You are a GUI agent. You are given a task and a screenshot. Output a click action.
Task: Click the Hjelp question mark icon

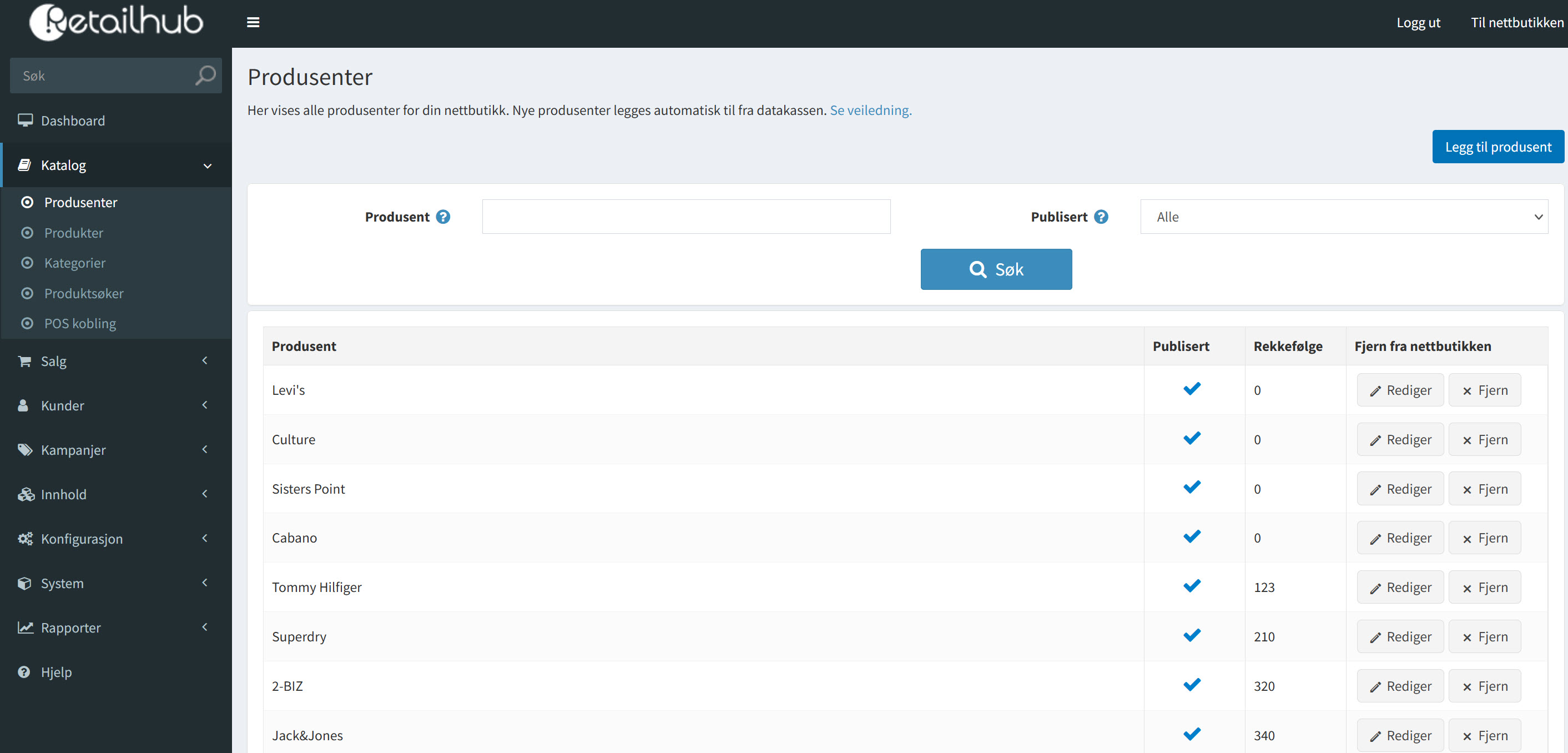[24, 672]
